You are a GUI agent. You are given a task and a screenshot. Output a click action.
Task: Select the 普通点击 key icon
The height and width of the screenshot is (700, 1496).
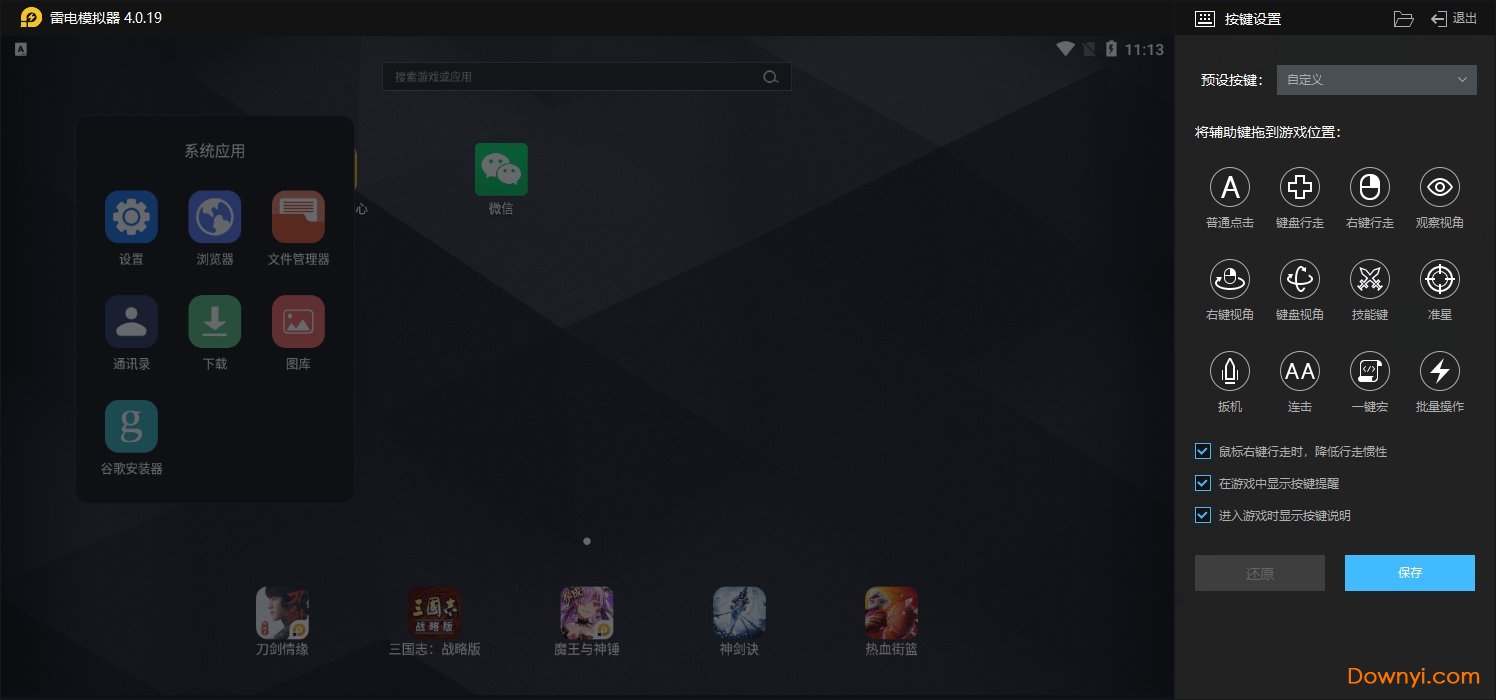click(1229, 187)
